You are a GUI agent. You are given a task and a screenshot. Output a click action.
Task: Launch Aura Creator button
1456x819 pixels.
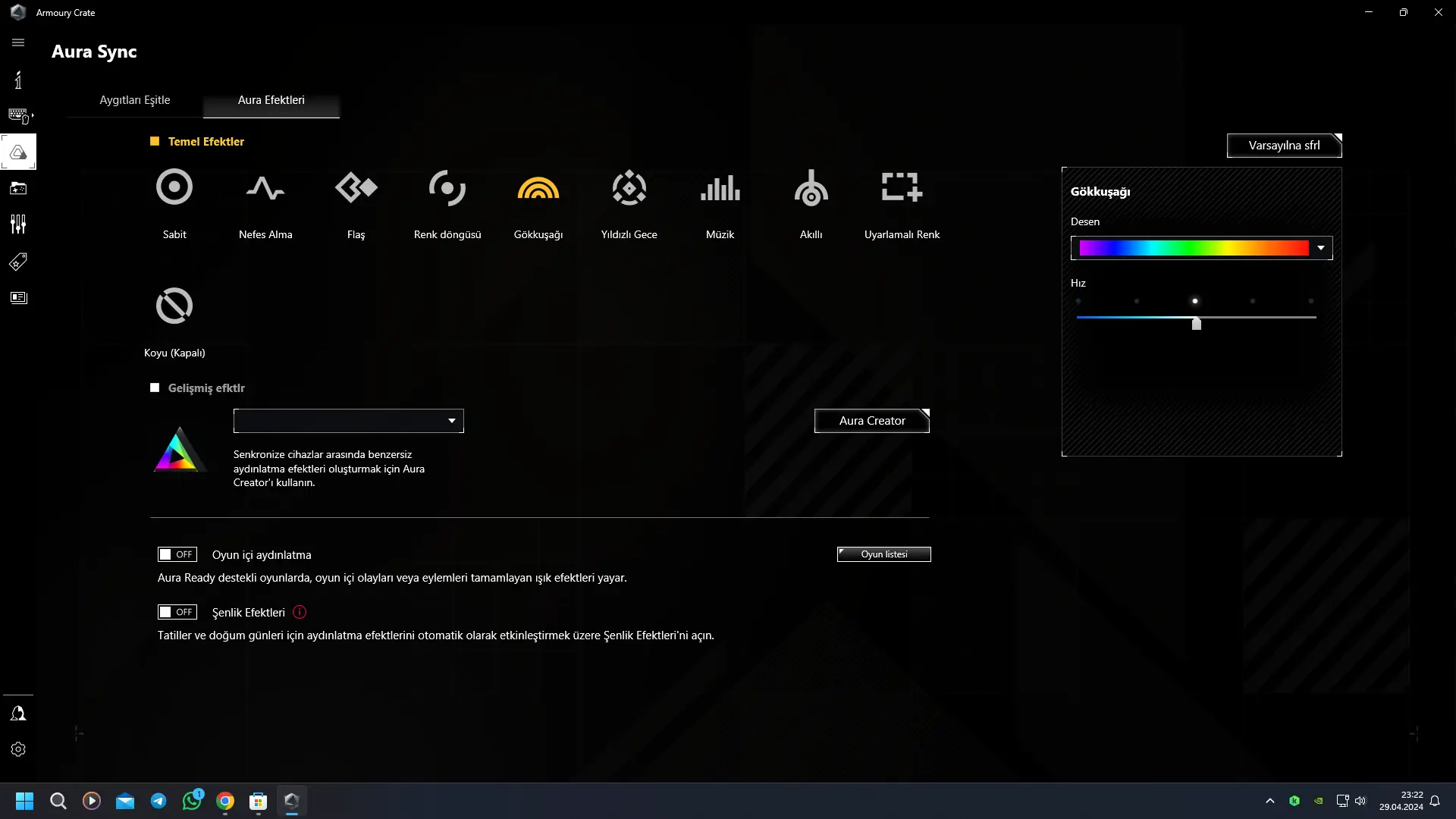pos(872,421)
